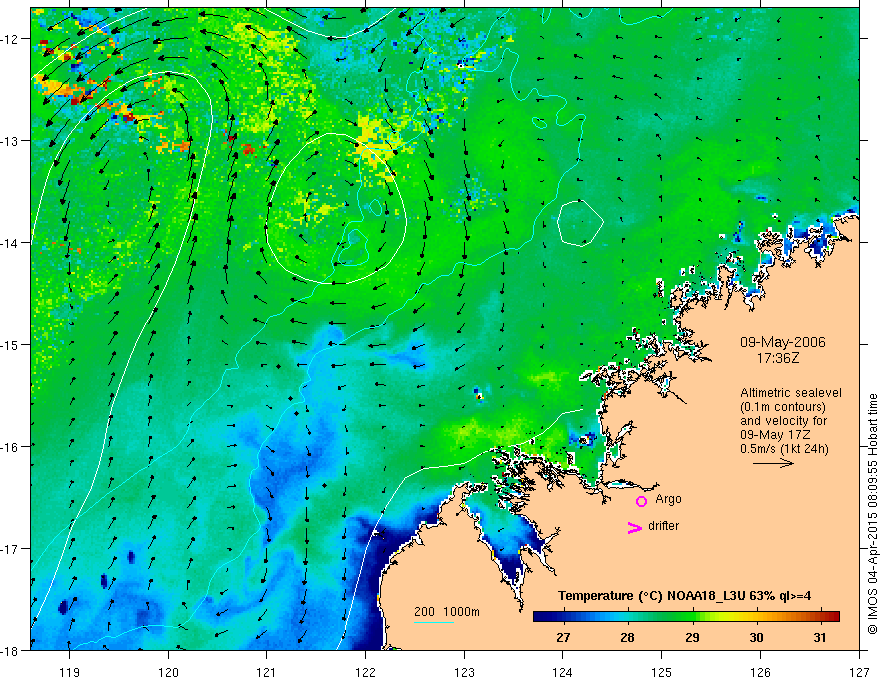Click the latitude axis label -13
Screen dimensions: 880x680
pos(10,141)
